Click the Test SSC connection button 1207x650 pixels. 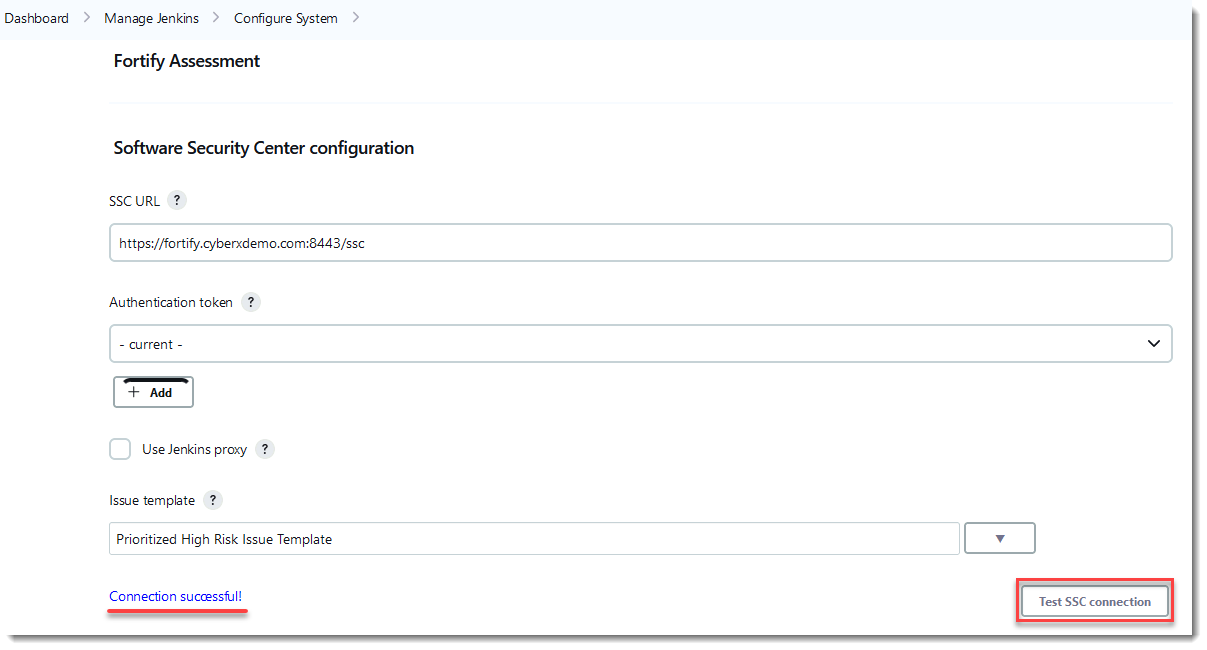click(1094, 601)
